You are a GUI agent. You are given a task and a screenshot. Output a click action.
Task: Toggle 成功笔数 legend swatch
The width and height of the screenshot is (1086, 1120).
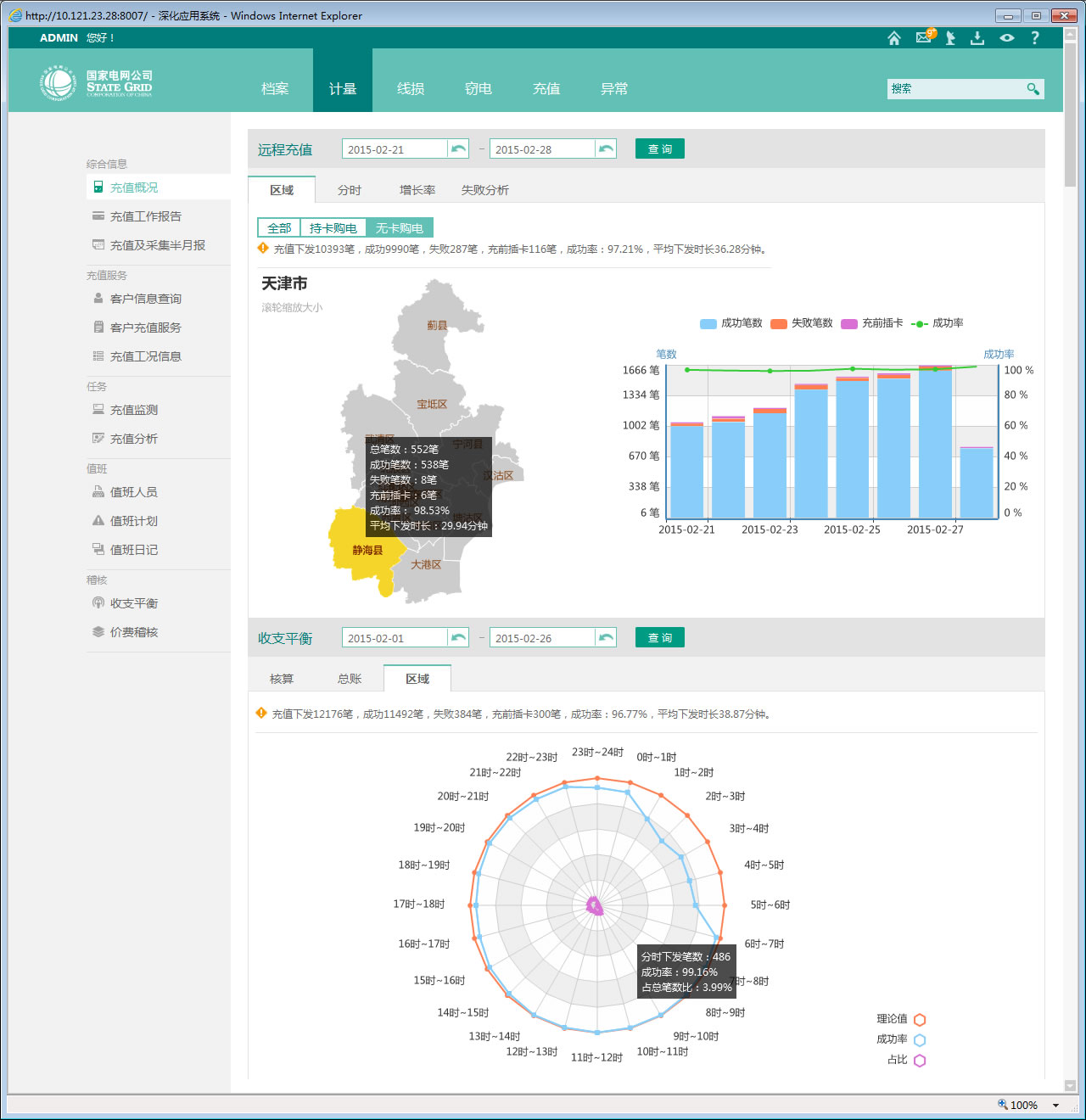pos(708,323)
